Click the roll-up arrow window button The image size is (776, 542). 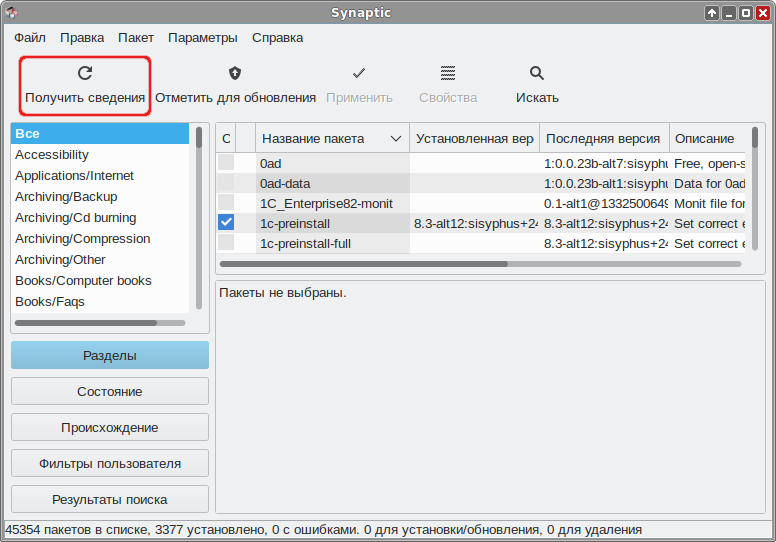pyautogui.click(x=712, y=13)
